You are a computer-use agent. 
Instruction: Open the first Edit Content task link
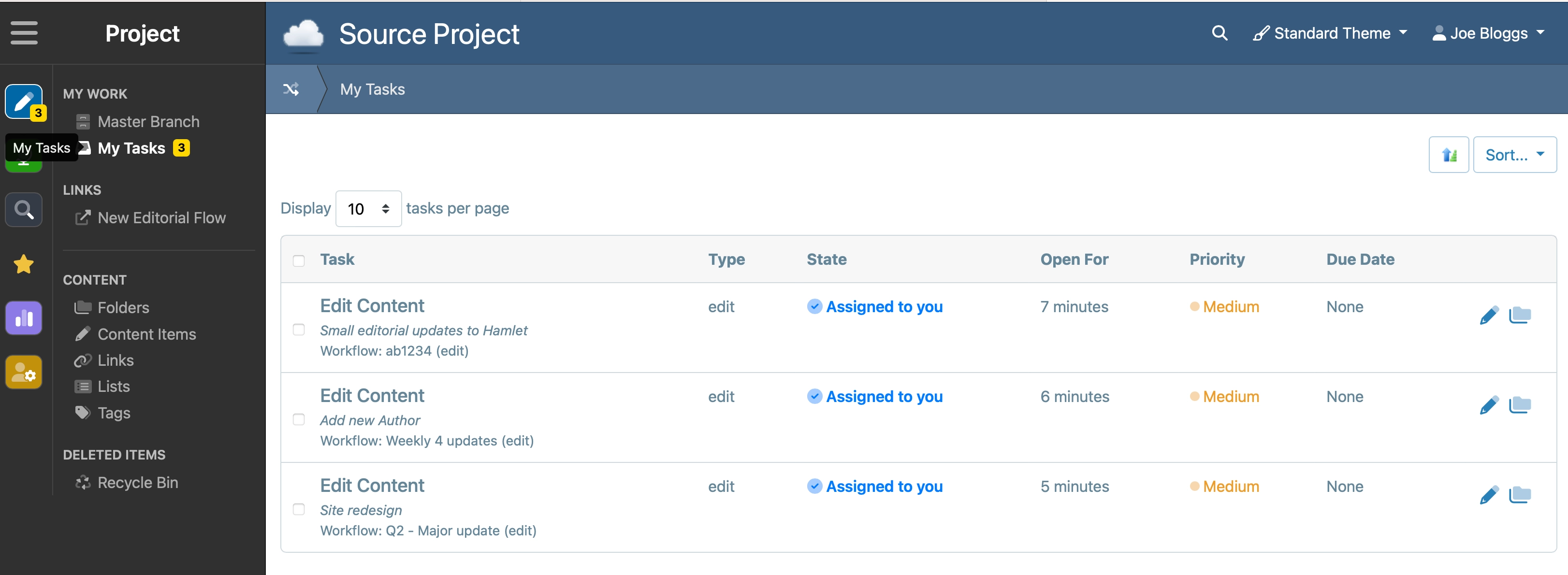pyautogui.click(x=372, y=305)
